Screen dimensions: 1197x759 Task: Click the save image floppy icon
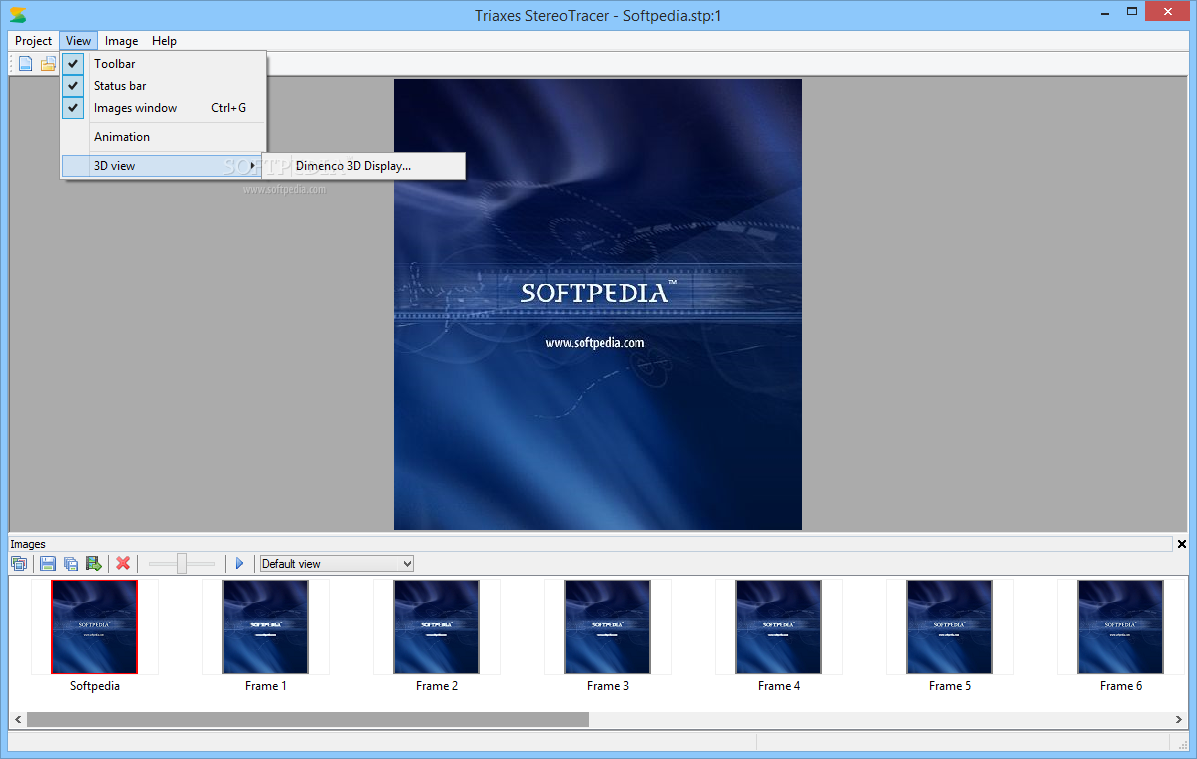(x=48, y=564)
